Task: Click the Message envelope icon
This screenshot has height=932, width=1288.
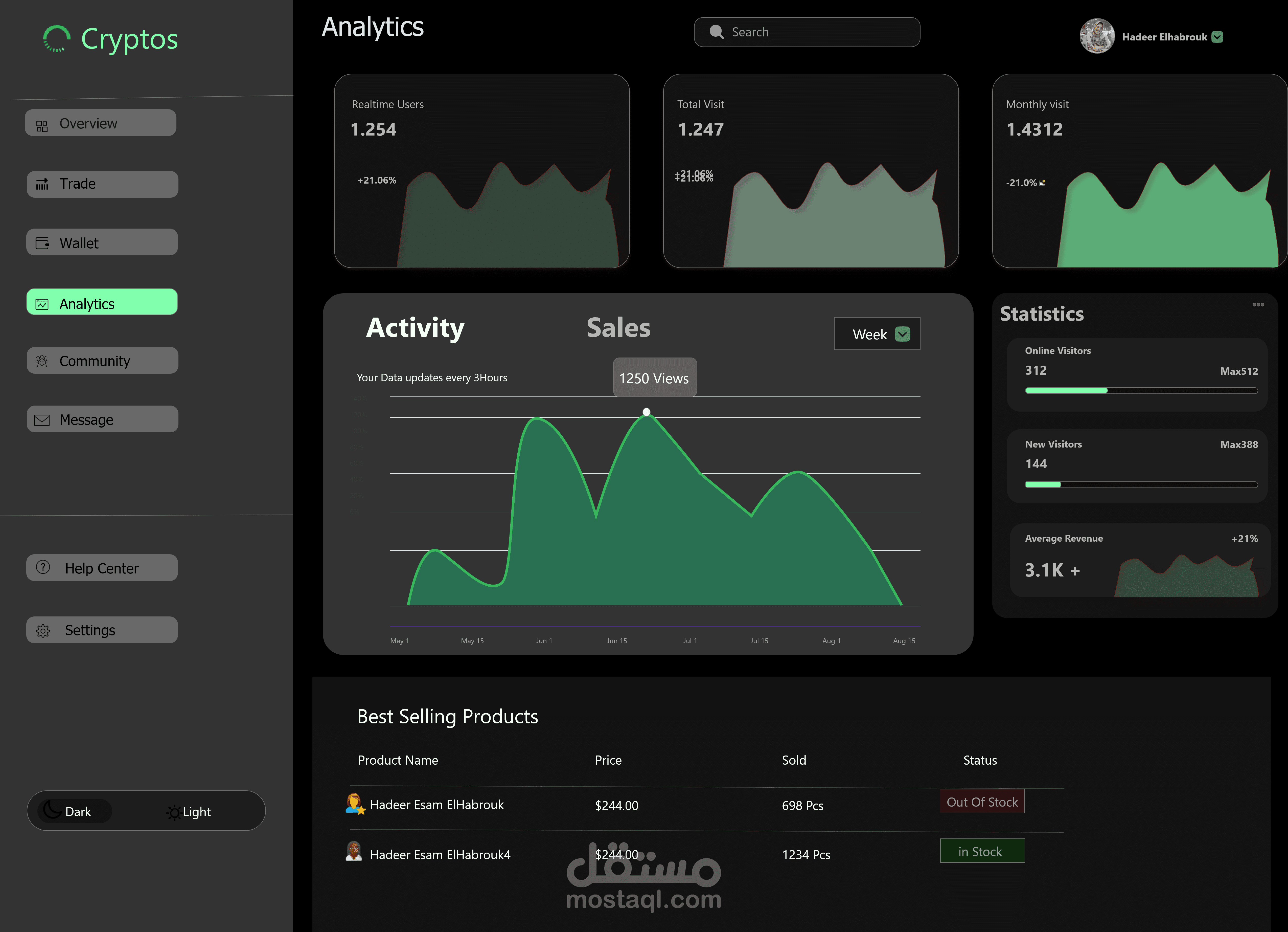Action: (42, 420)
